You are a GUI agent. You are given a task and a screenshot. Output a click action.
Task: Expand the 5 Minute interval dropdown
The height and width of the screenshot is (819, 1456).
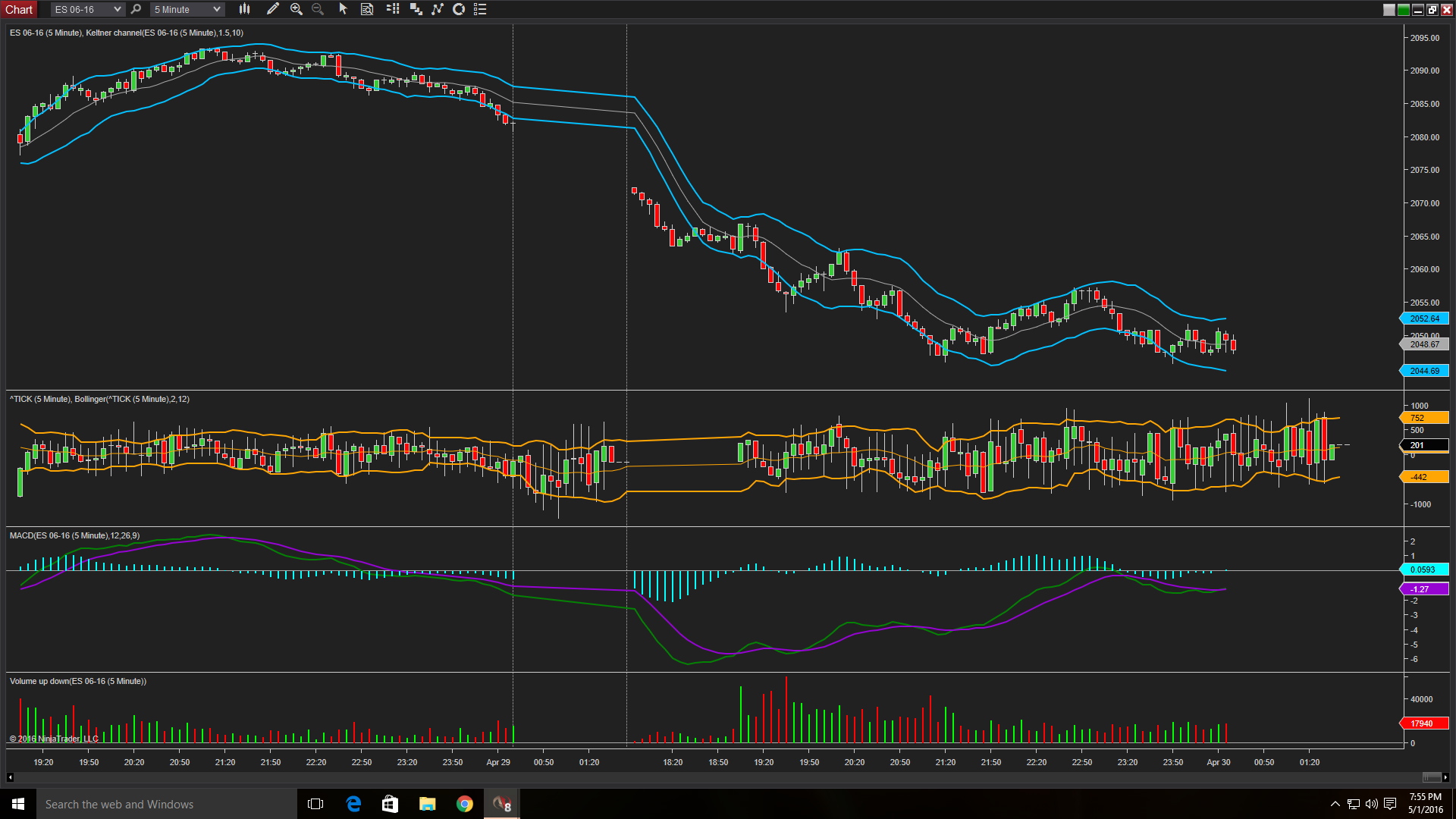[x=217, y=9]
